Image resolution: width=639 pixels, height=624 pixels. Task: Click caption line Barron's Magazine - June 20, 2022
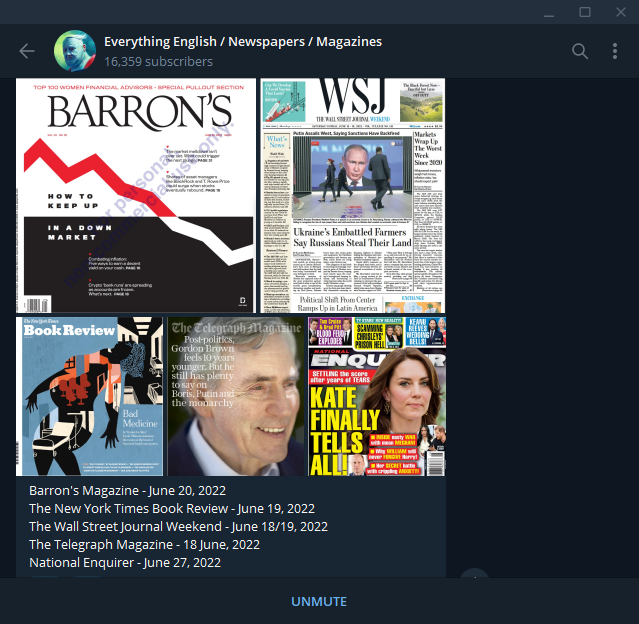point(128,491)
